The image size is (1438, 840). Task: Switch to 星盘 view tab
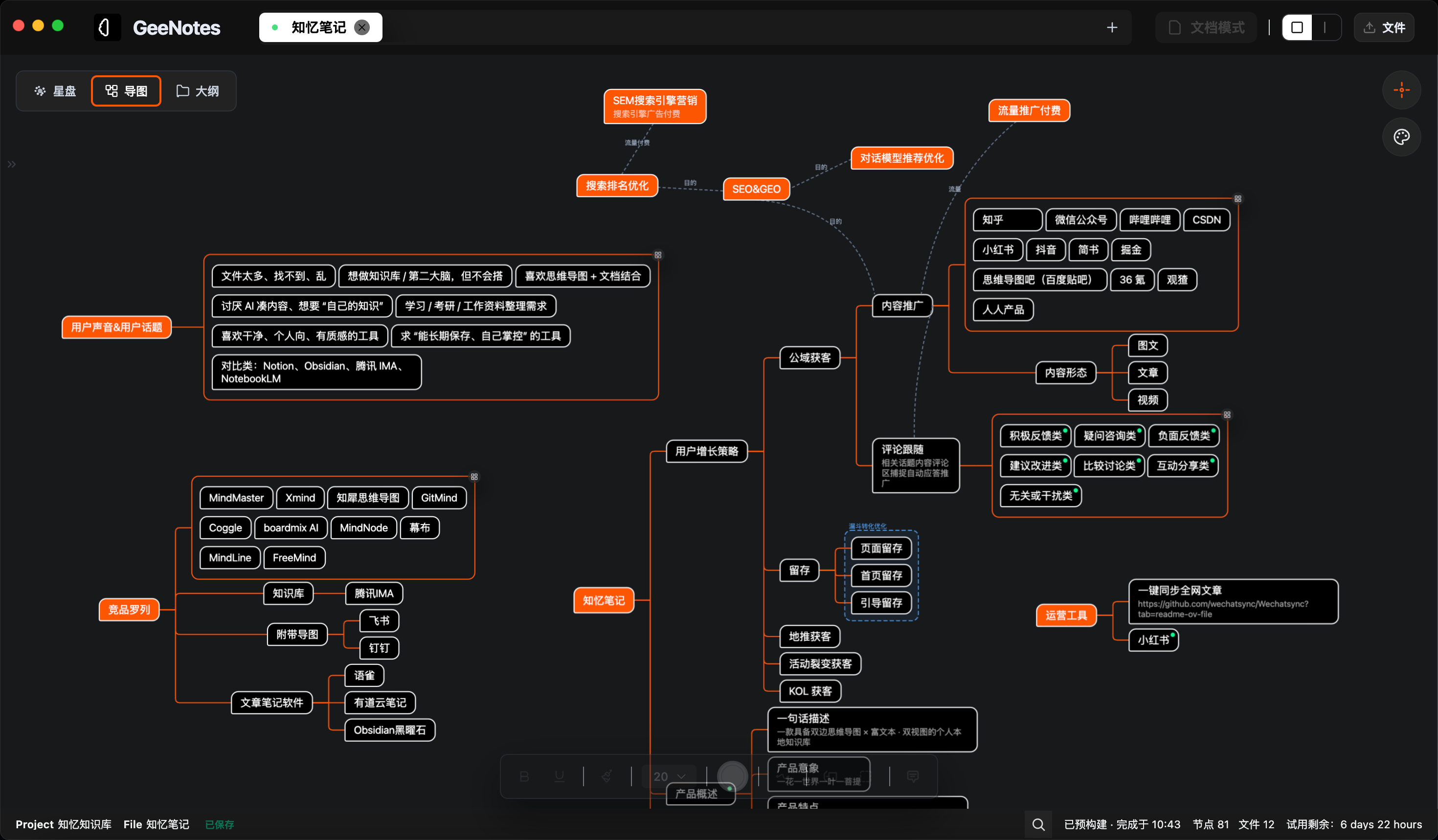(x=55, y=91)
